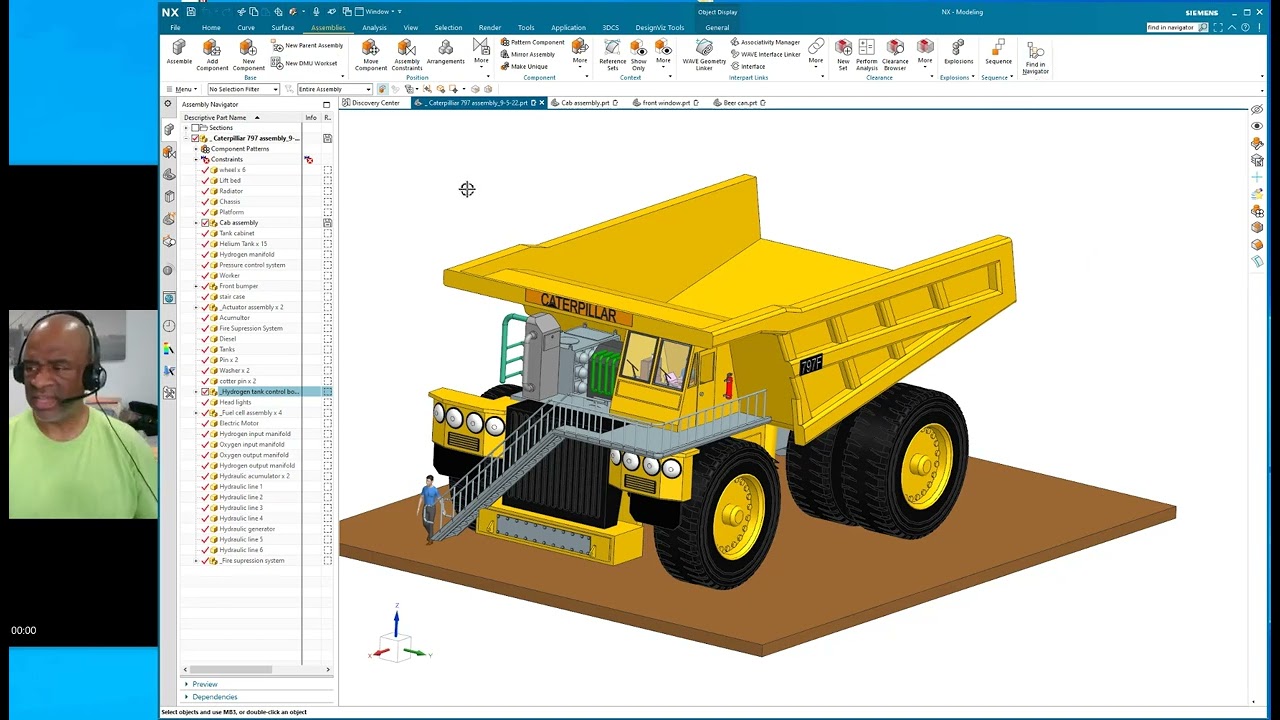1280x720 pixels.
Task: Open the Assembly Constraints tool
Action: tap(407, 55)
